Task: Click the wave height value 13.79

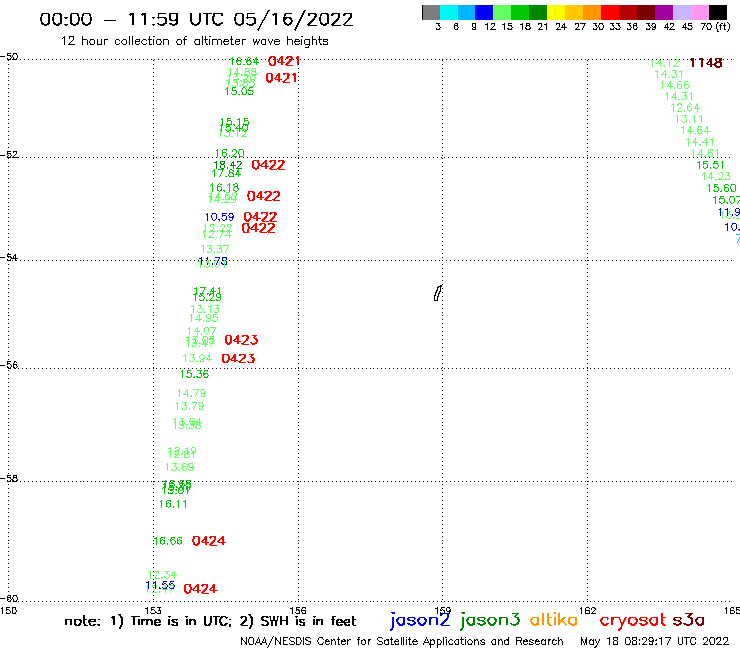Action: pos(190,406)
